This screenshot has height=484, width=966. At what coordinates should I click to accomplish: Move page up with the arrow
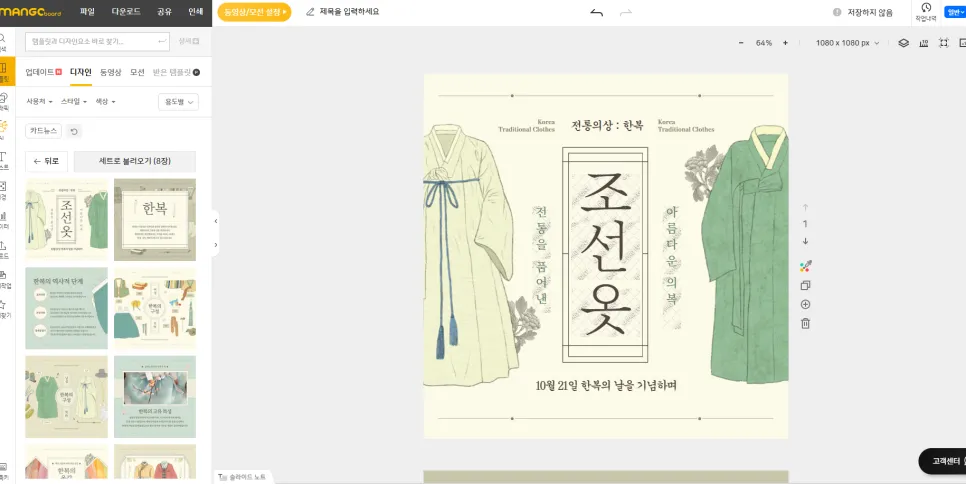point(805,208)
